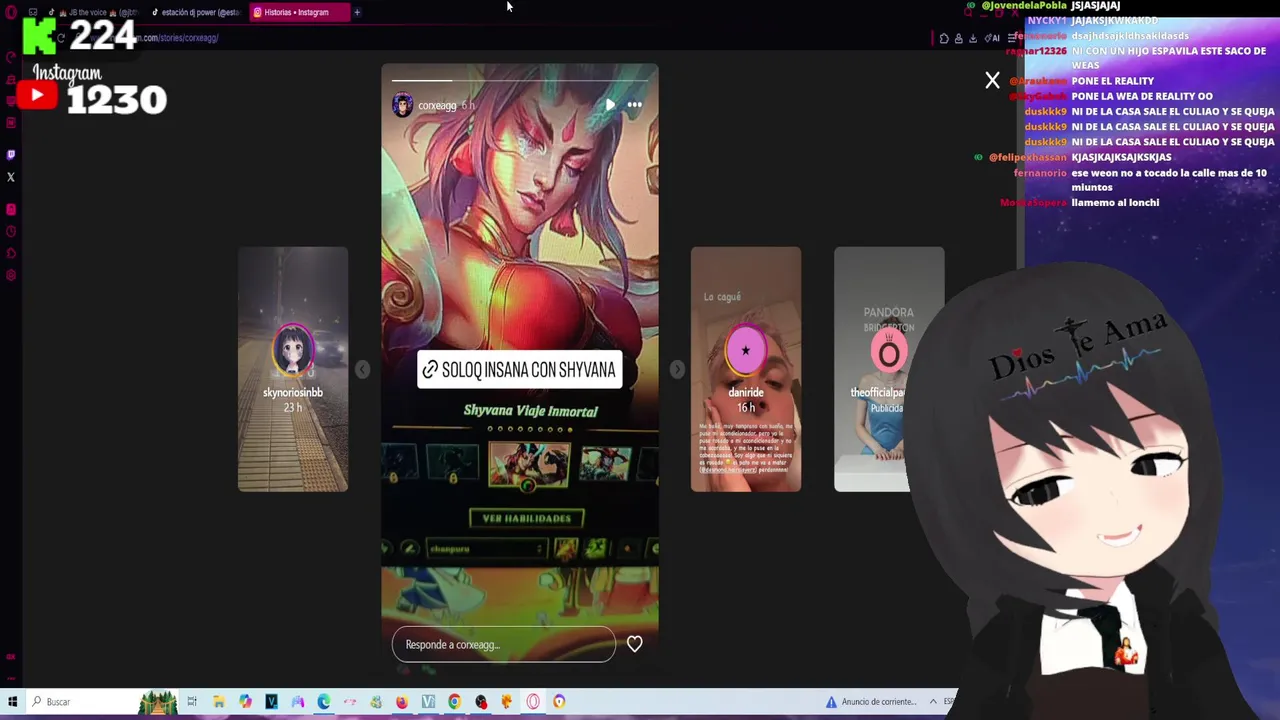
Task: Open the skynoriosinbb story preview
Action: [x=293, y=369]
